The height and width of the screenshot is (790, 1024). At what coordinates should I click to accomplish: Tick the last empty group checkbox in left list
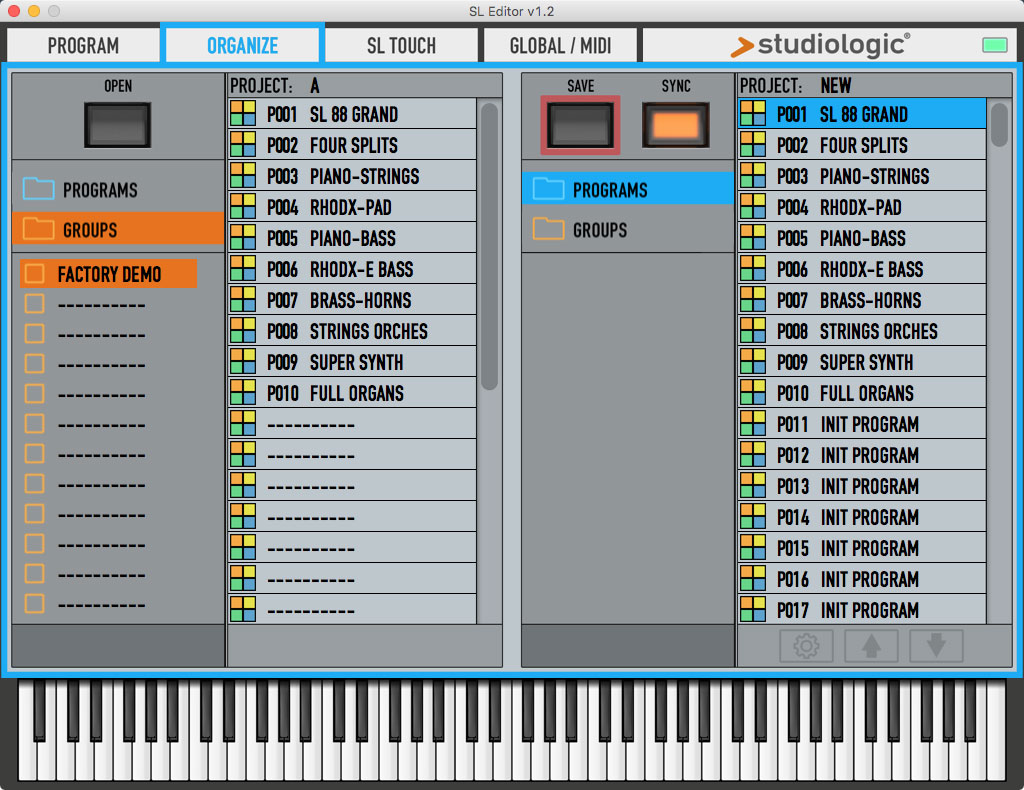pos(35,603)
